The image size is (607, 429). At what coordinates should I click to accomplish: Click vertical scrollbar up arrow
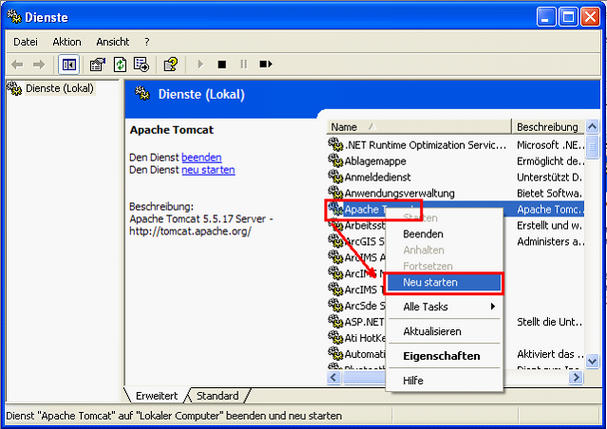592,126
